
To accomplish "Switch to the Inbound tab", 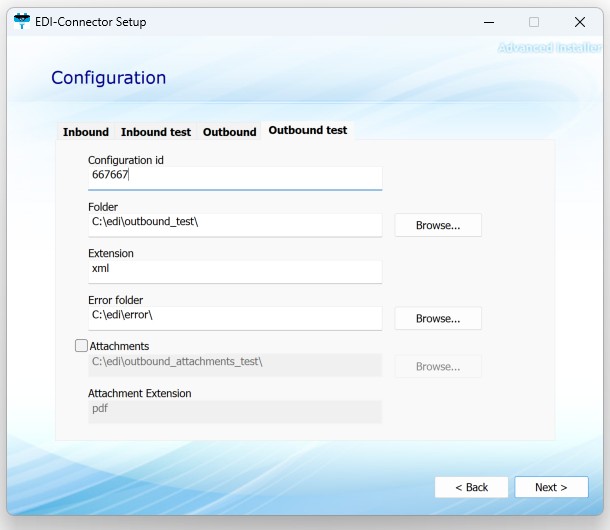I will pyautogui.click(x=86, y=132).
